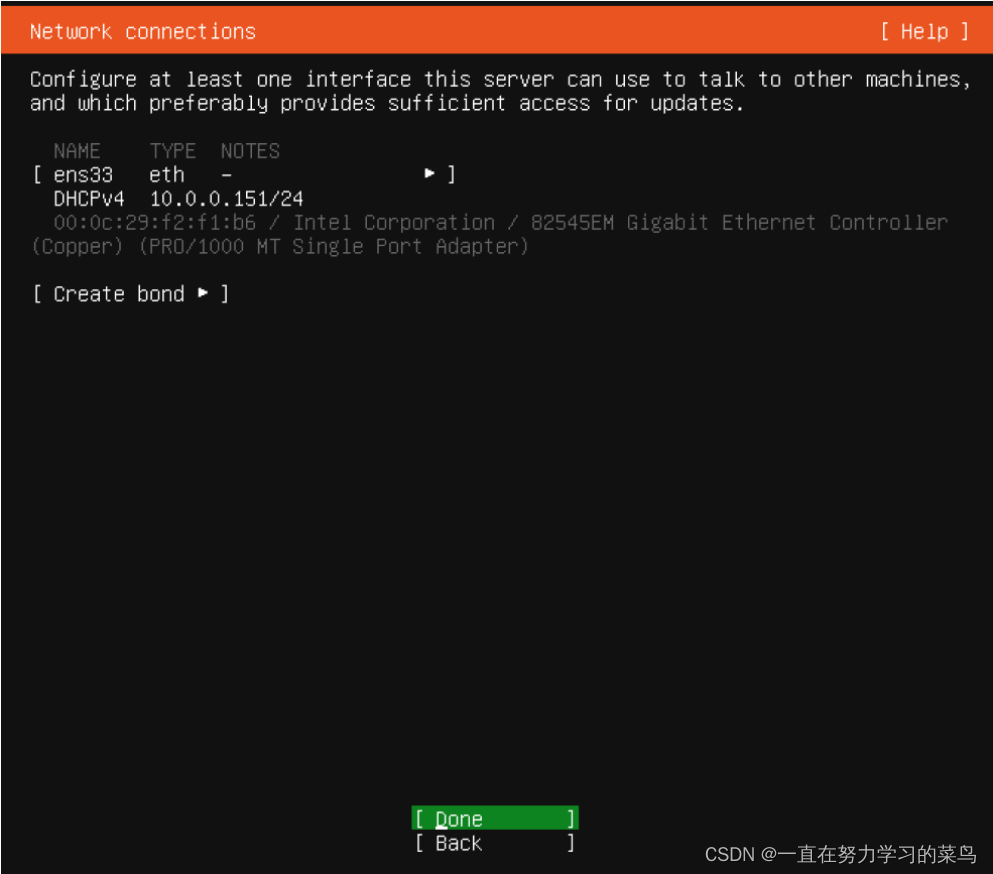993x874 pixels.
Task: Open the Help menu in the header
Action: click(925, 31)
